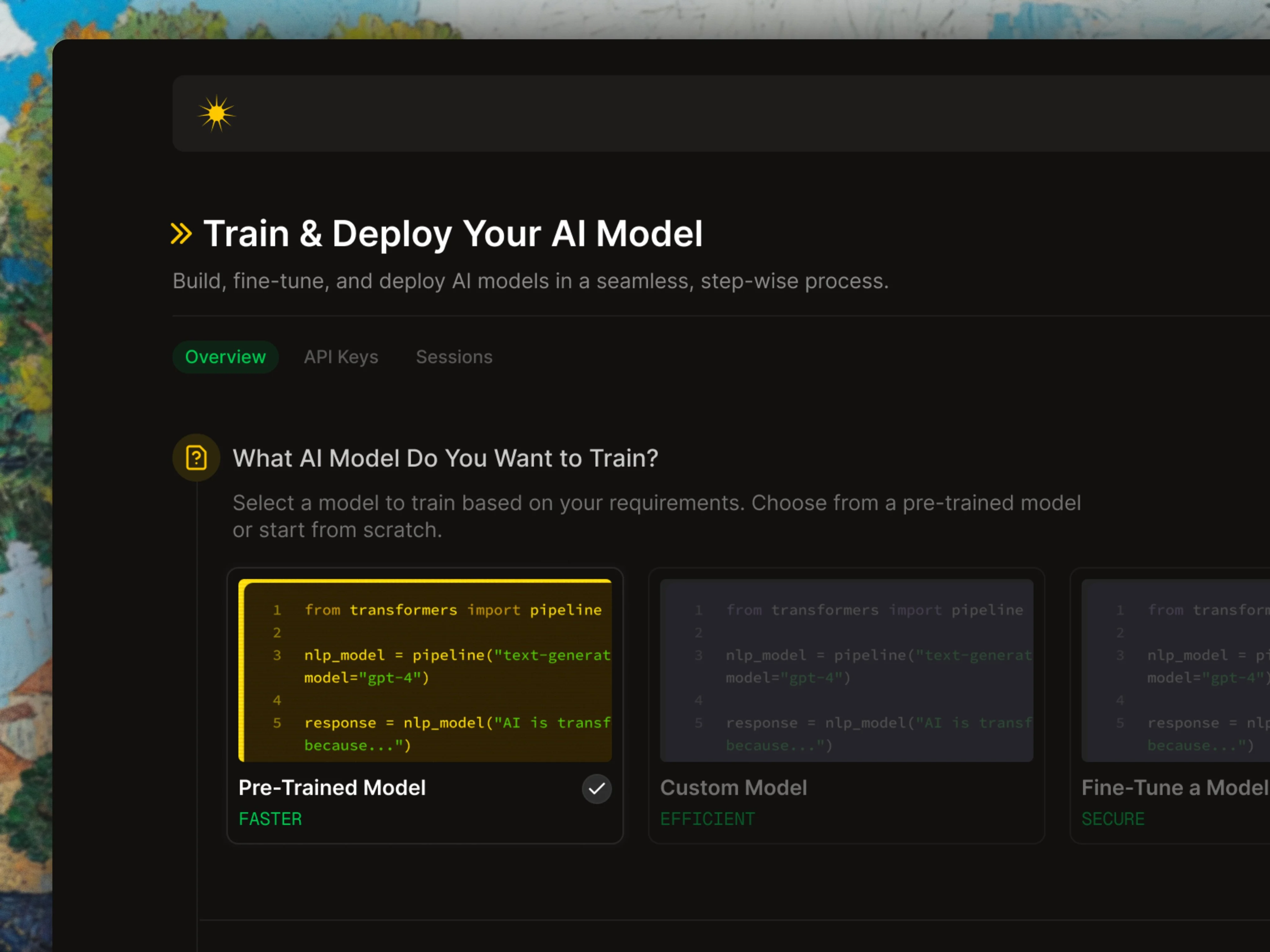Select the Fine-Tune a Model code preview
This screenshot has height=952, width=1270.
[x=1176, y=670]
